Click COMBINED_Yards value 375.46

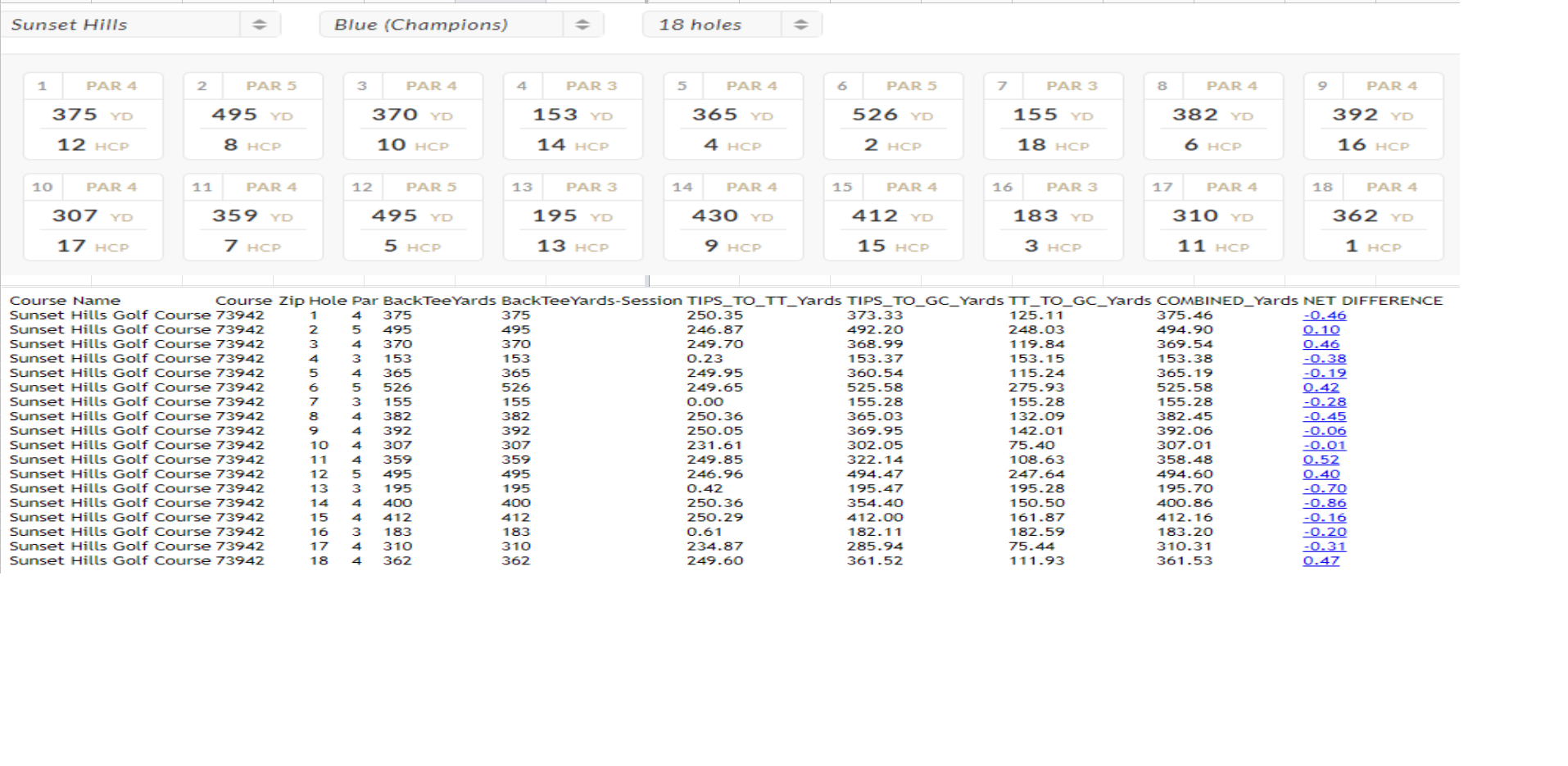point(1185,315)
